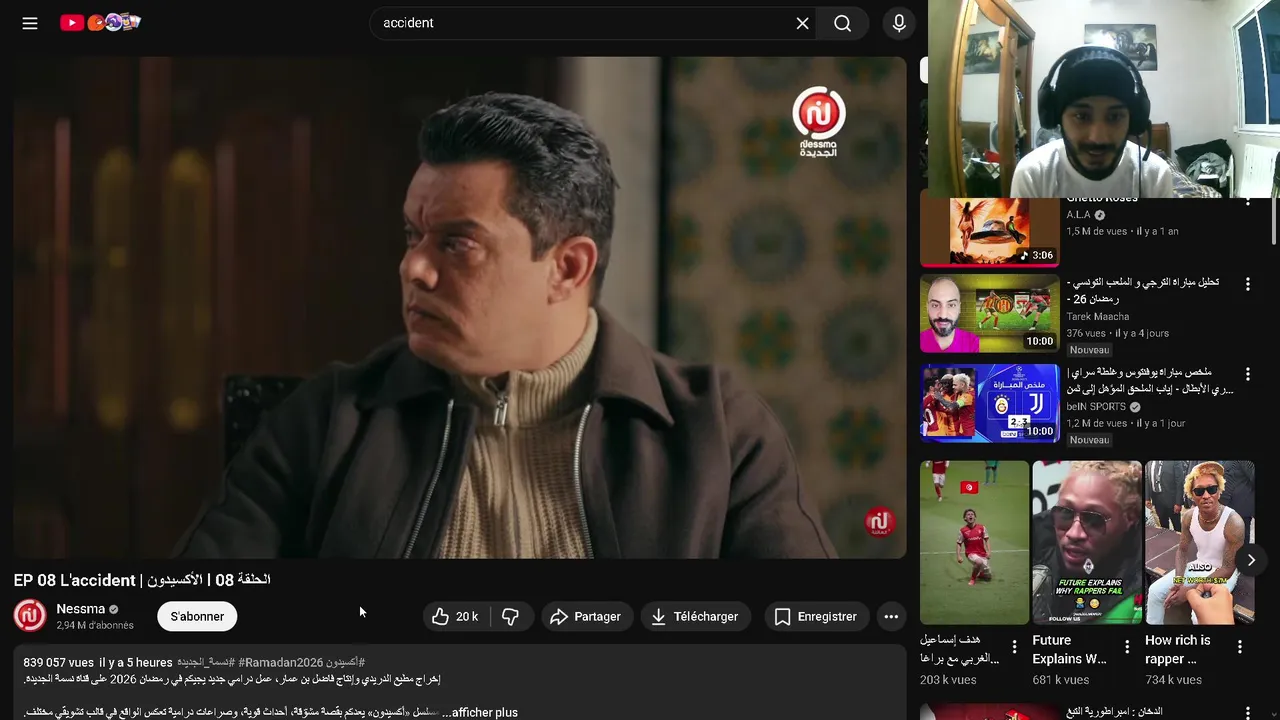Viewport: 1280px width, 720px height.
Task: Click Nessma watermark in video corner
Action: pyautogui.click(x=878, y=522)
